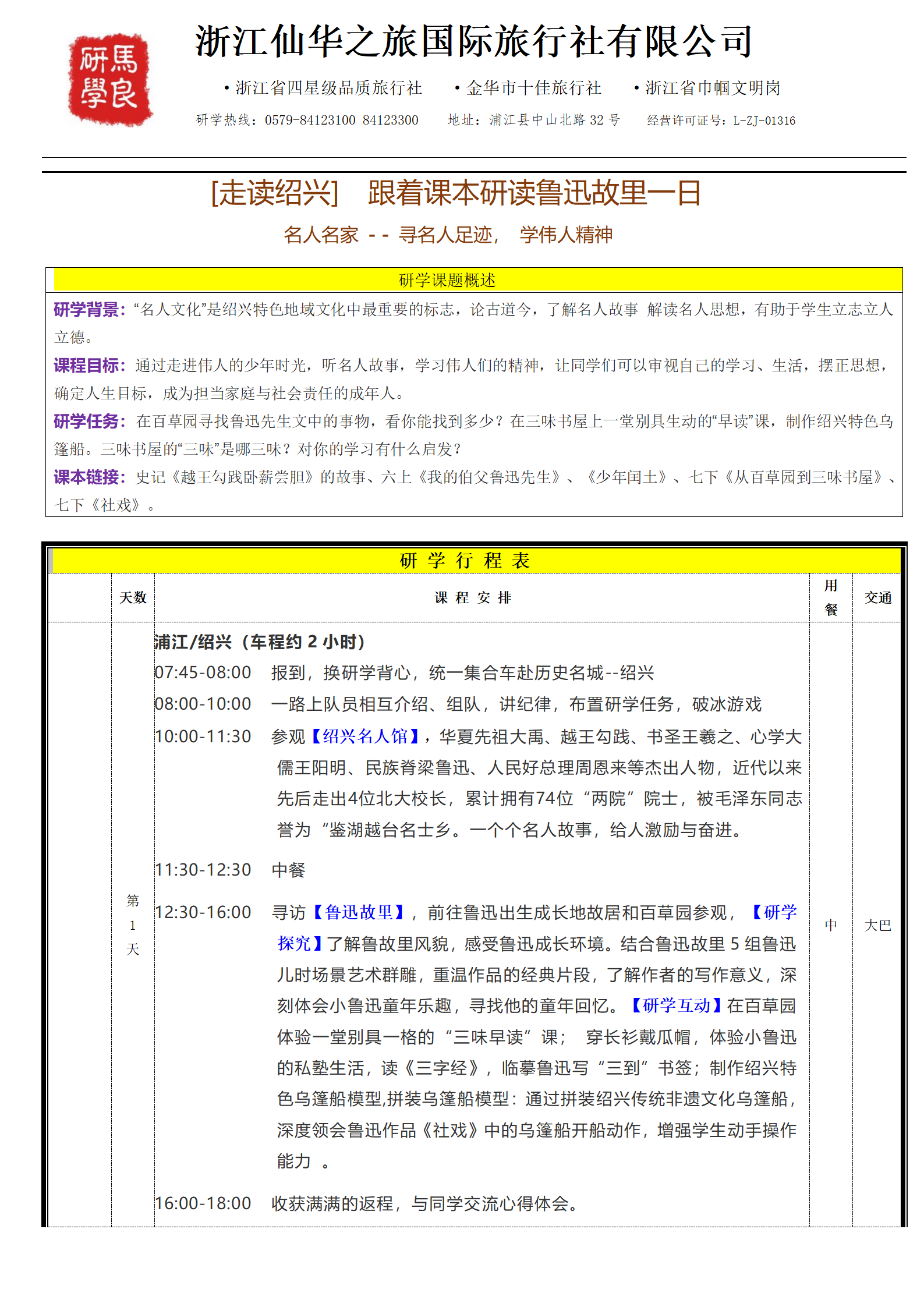Click time slot 10:00-11:30
The height and width of the screenshot is (1307, 924).
coord(203,736)
